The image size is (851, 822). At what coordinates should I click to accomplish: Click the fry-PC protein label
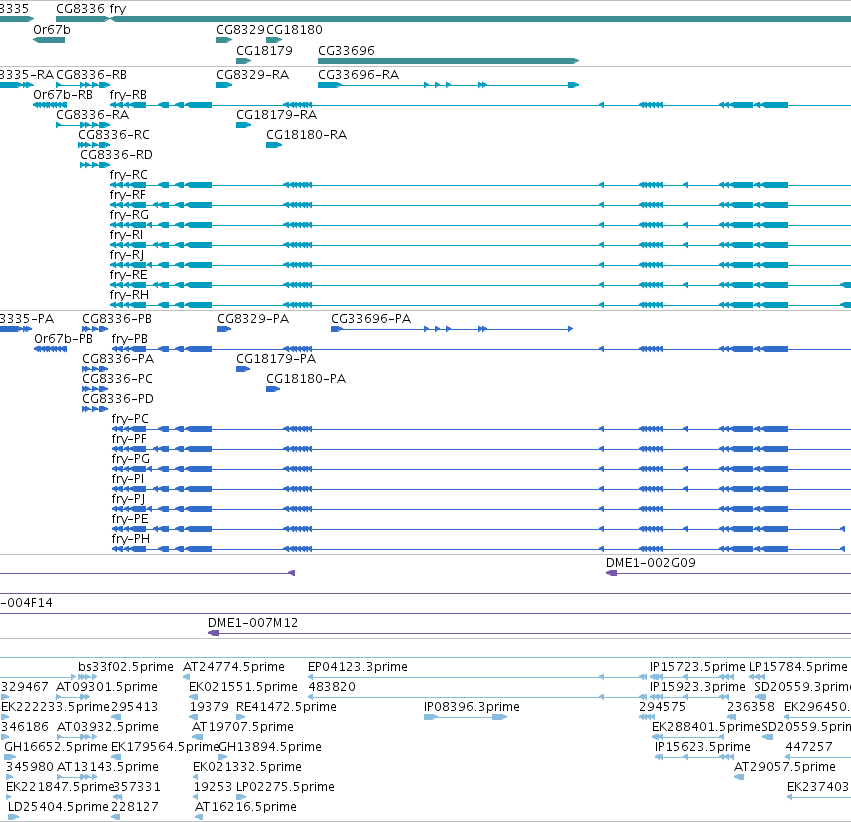click(x=130, y=419)
